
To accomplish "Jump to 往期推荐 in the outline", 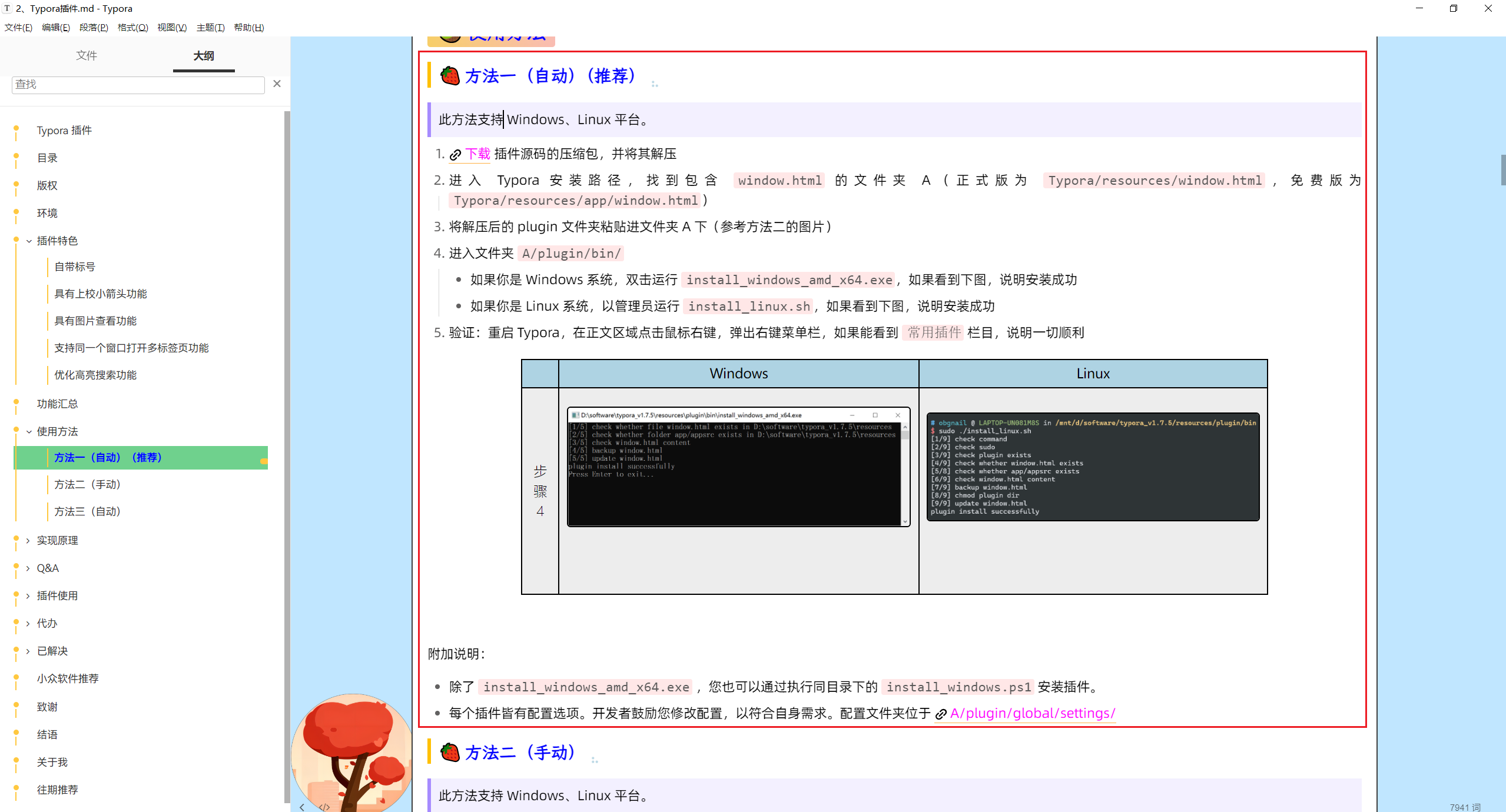I will pyautogui.click(x=57, y=790).
